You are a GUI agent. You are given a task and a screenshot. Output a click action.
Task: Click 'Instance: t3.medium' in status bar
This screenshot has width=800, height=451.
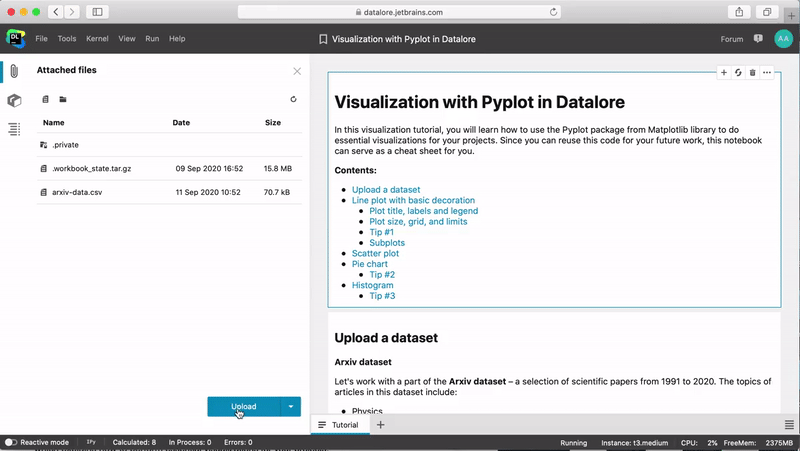[634, 443]
